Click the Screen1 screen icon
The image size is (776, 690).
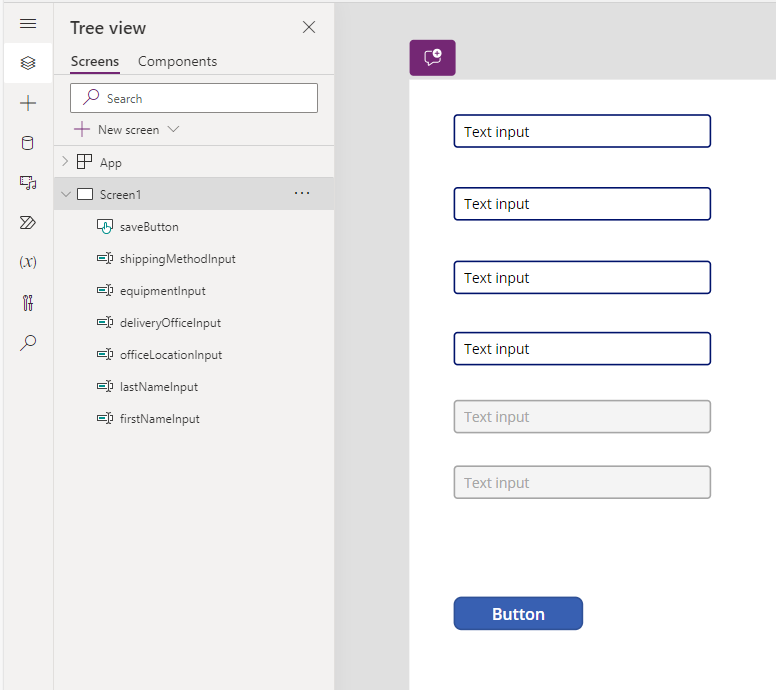pos(85,194)
